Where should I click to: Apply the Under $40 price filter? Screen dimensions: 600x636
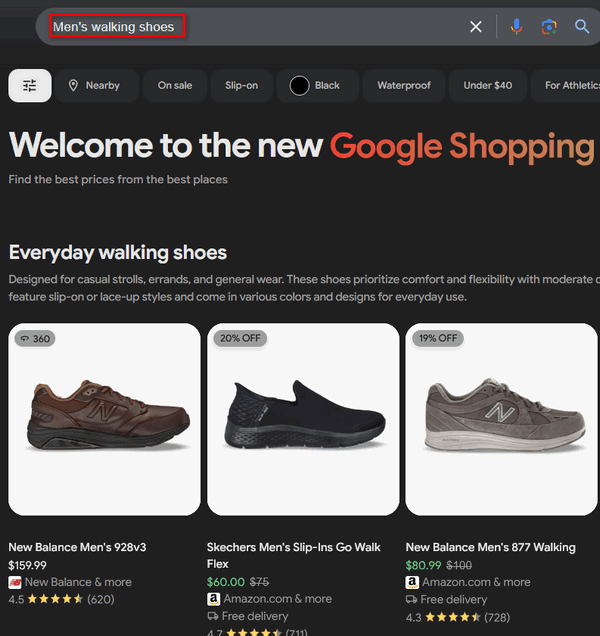pyautogui.click(x=487, y=86)
